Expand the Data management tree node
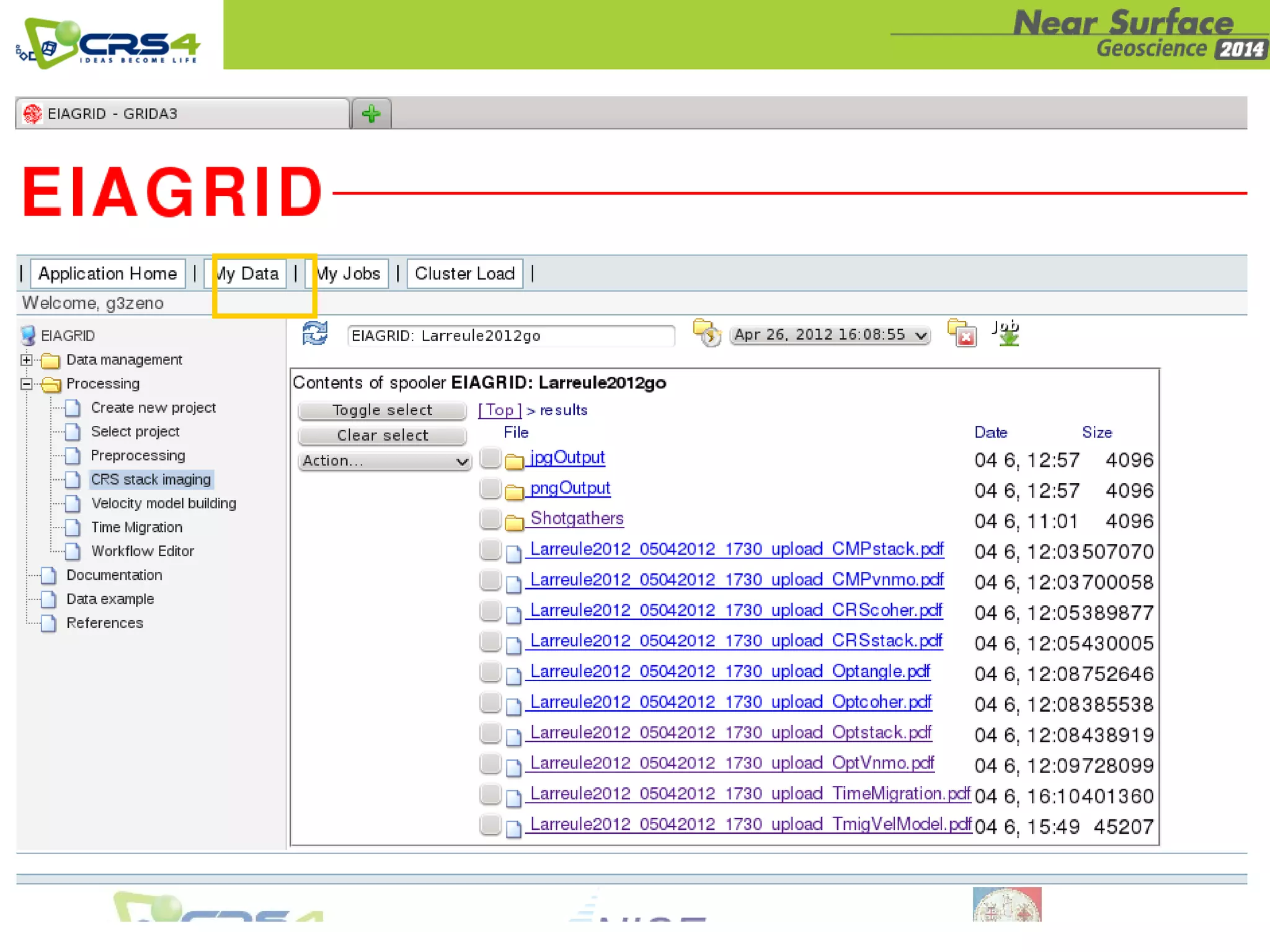 [x=26, y=359]
